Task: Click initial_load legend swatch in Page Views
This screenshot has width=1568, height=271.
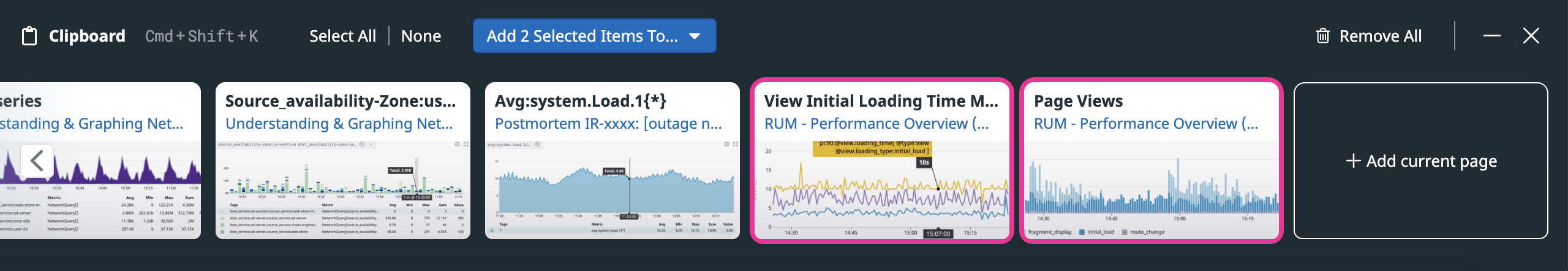Action: [1082, 232]
